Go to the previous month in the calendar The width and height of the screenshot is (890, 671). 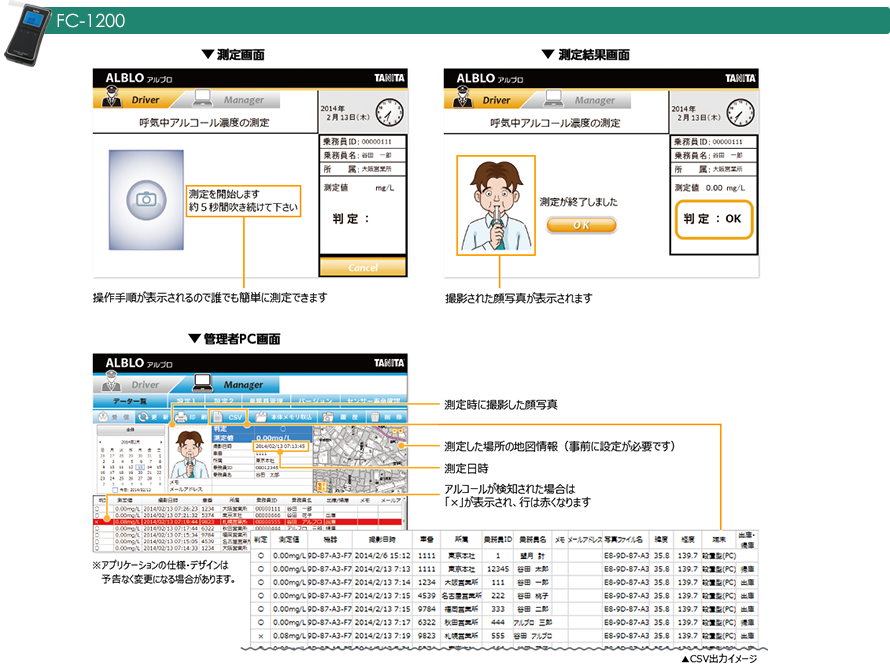click(101, 441)
